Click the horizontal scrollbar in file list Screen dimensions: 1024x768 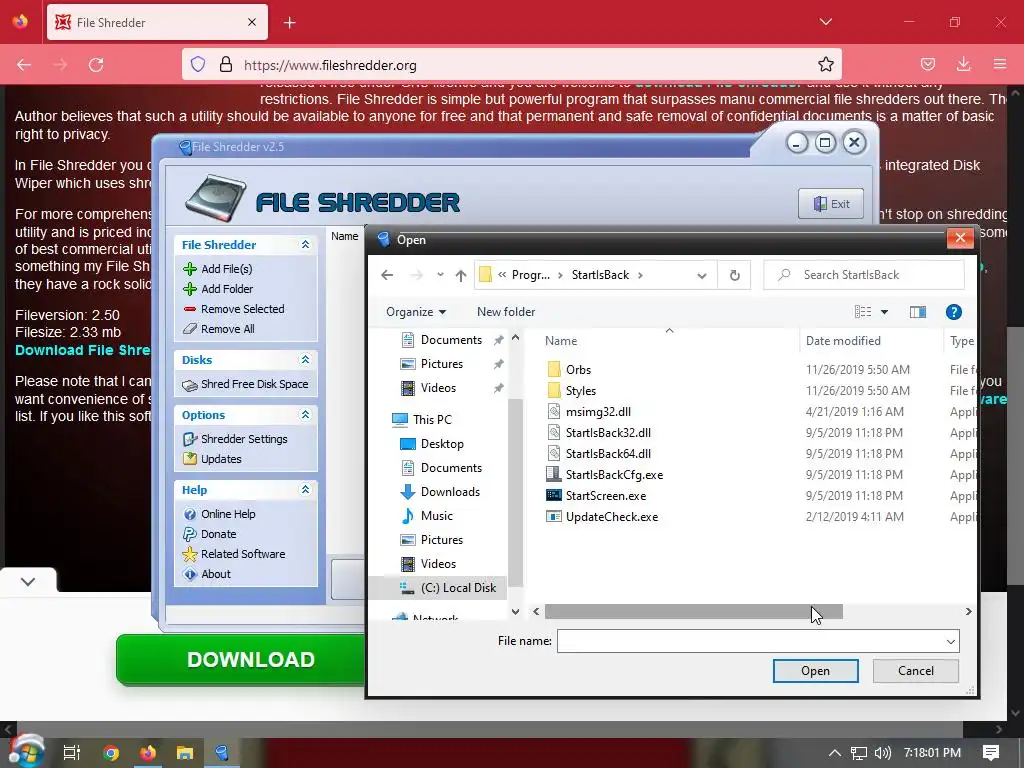(694, 612)
